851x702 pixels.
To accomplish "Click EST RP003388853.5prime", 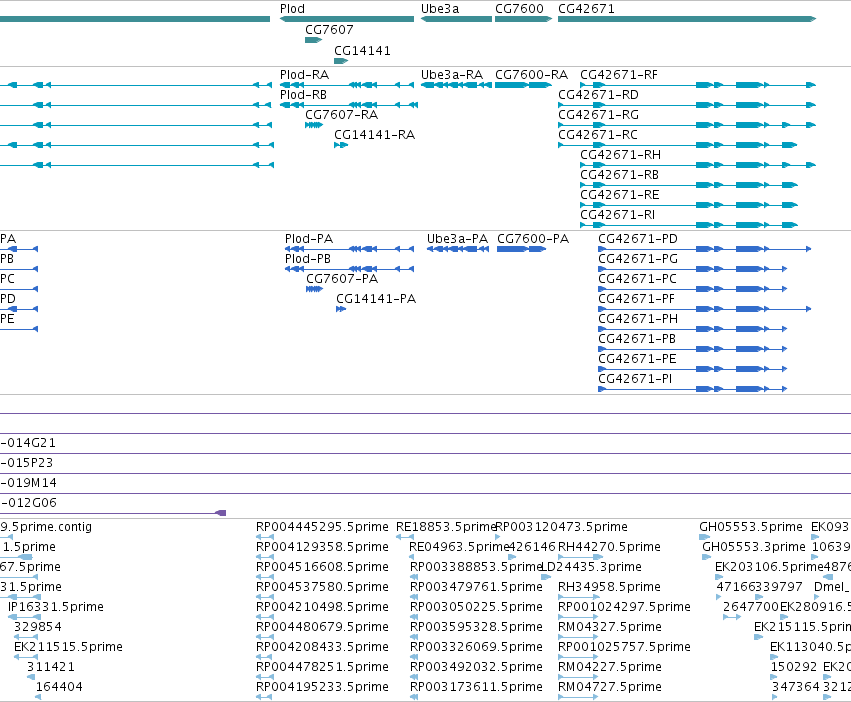I will tap(412, 577).
